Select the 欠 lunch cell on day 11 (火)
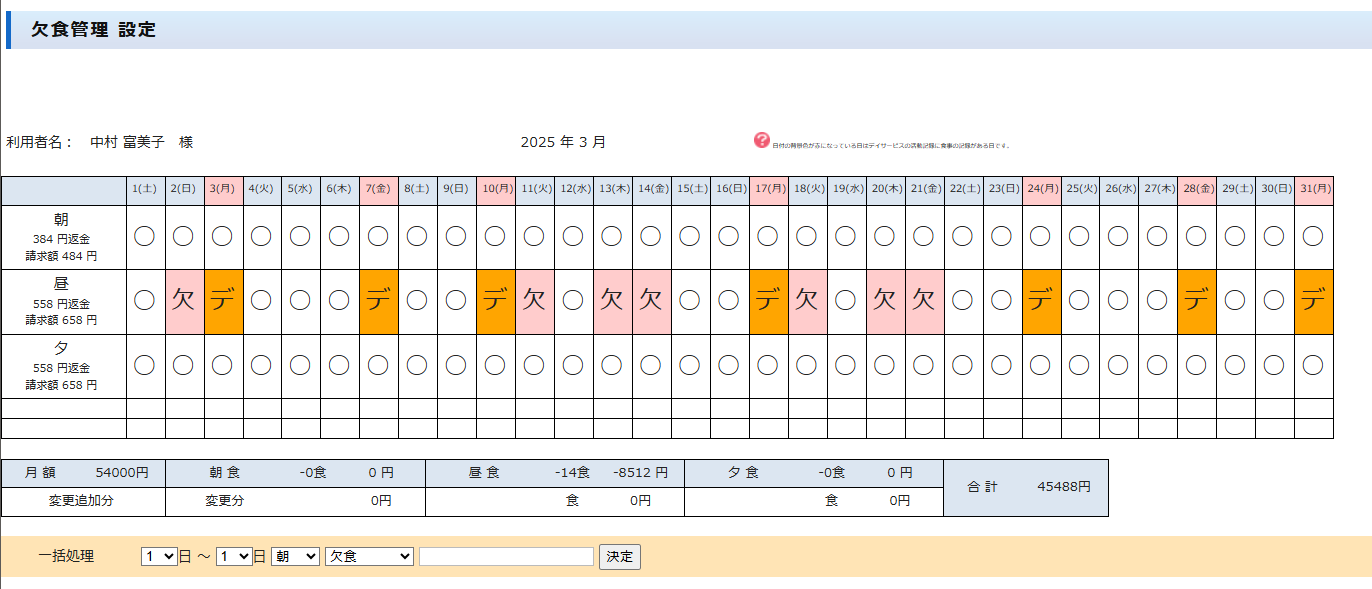 tap(535, 301)
